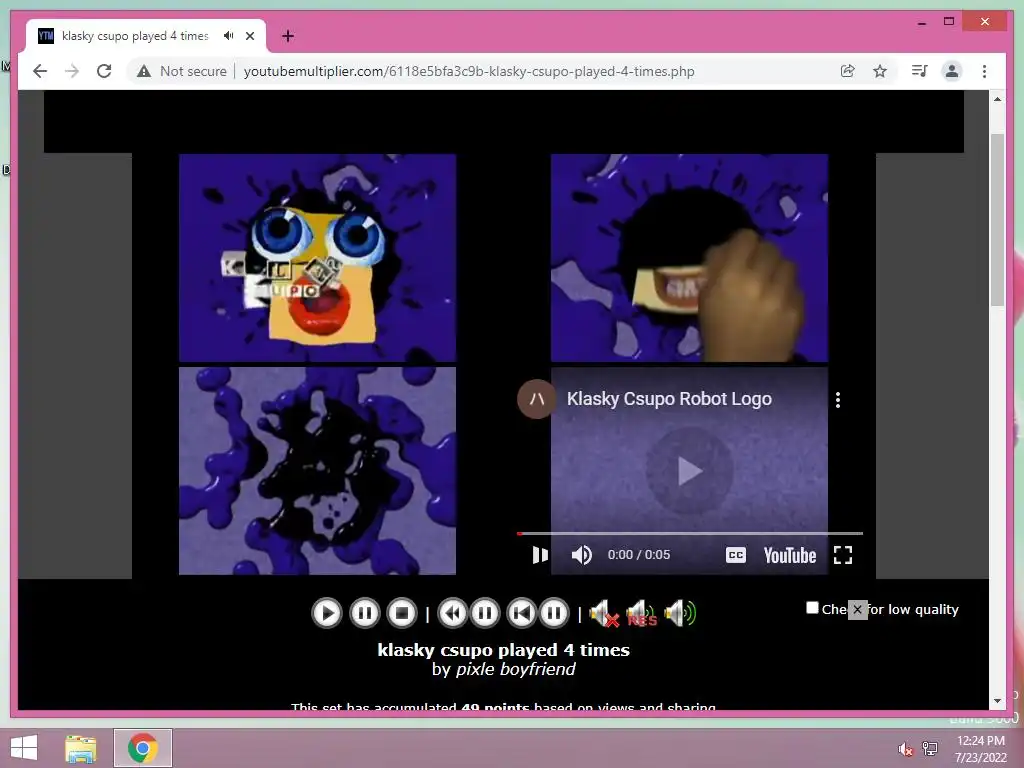Image resolution: width=1024 pixels, height=768 pixels.
Task: Select the klasky csupo played 4 times tab
Action: (x=135, y=36)
